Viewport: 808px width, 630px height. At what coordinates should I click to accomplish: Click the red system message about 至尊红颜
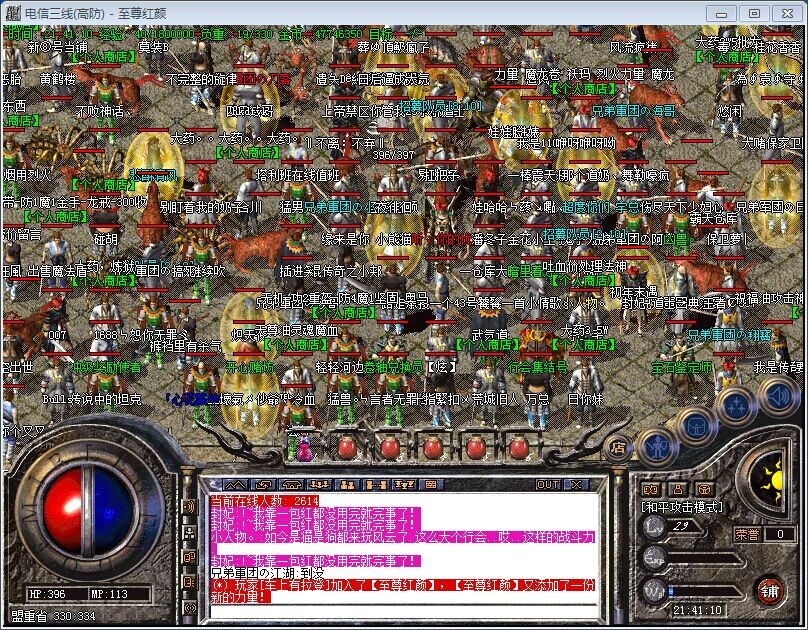[403, 591]
